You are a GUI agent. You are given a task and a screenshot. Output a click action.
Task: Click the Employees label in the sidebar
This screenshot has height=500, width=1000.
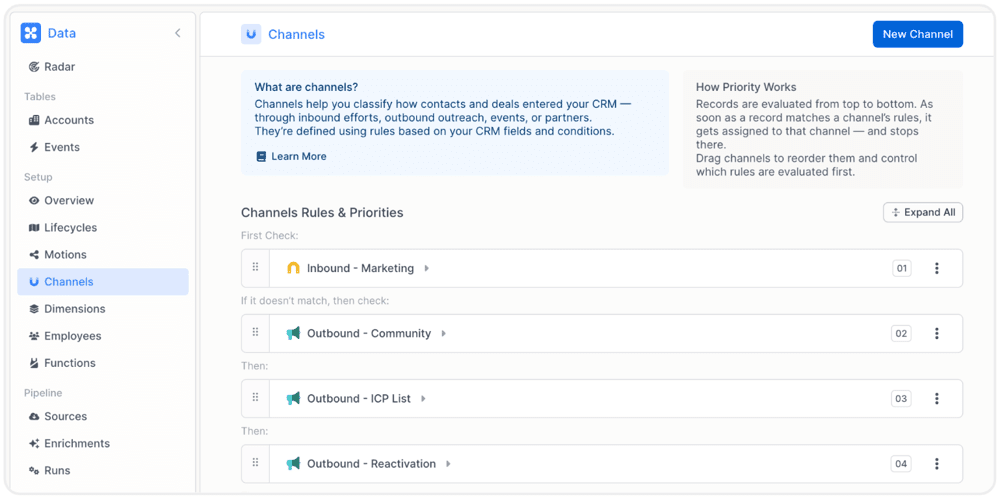coord(73,336)
